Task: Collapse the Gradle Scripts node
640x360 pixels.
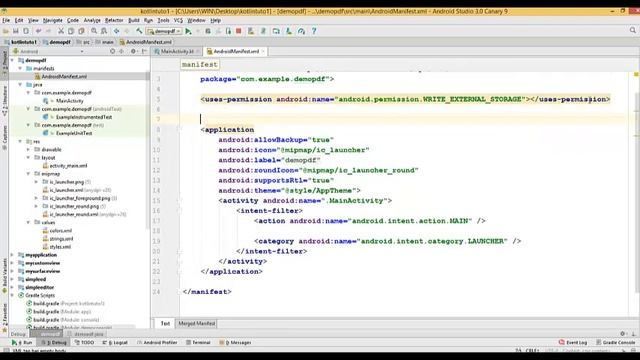Action: point(12,295)
